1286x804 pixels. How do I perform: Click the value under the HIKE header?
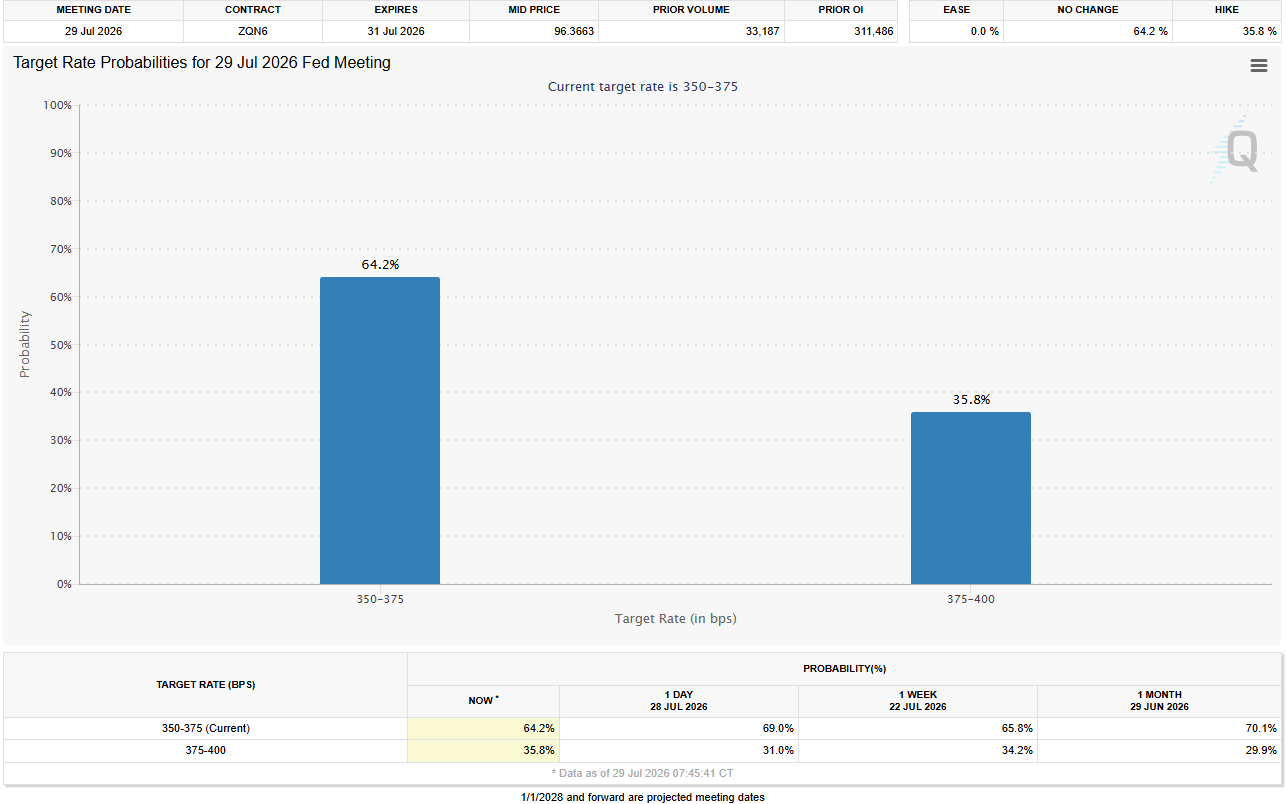(x=1259, y=31)
